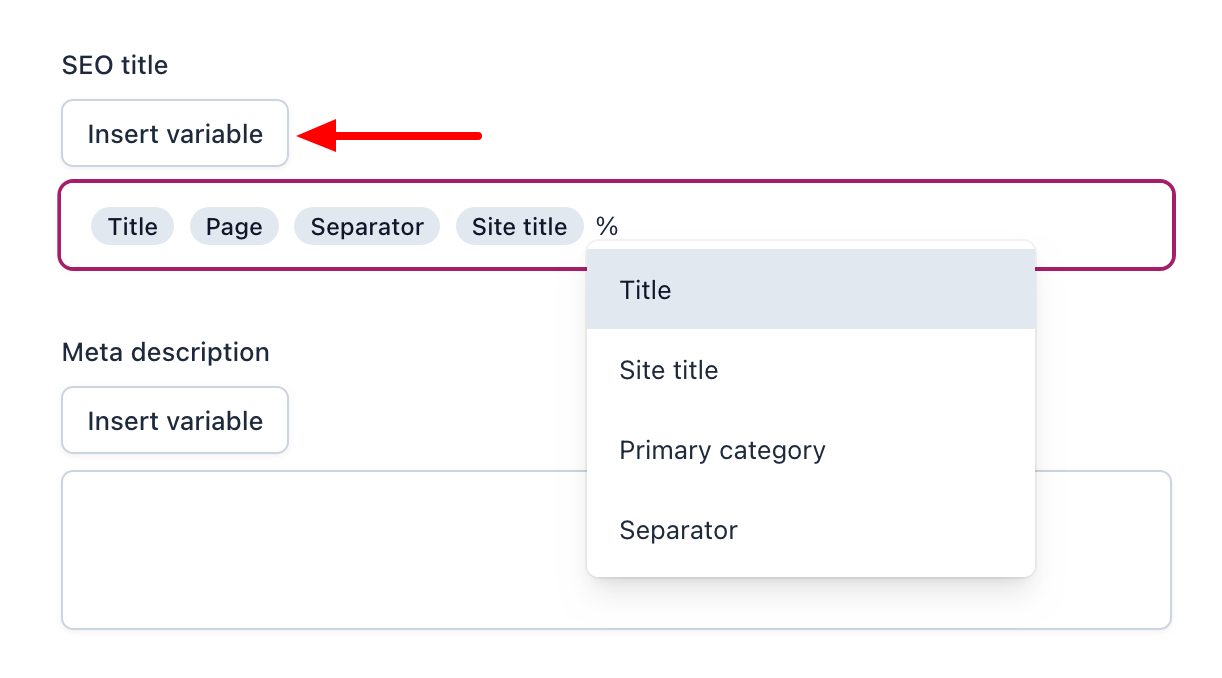This screenshot has width=1222, height=678.
Task: Select the Site title variable chip
Action: coord(519,226)
